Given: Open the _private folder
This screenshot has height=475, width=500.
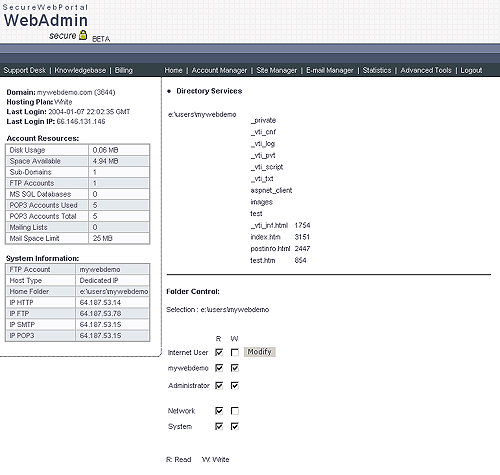Looking at the screenshot, I should coord(263,120).
